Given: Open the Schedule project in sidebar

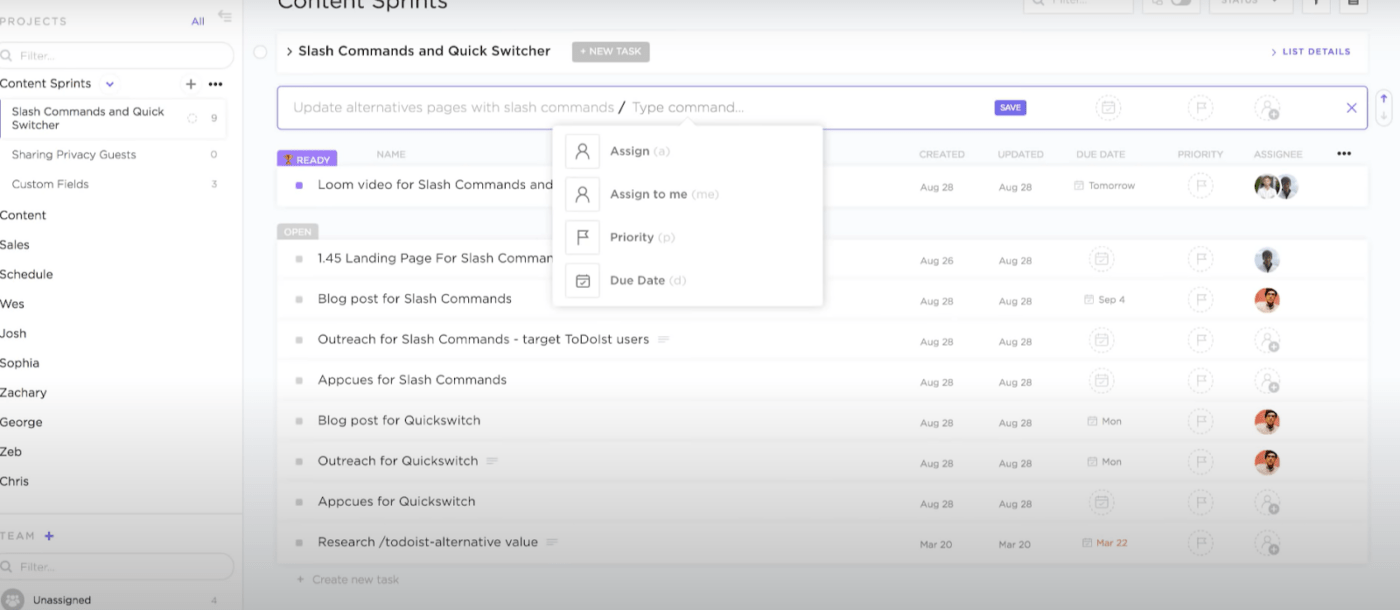Looking at the screenshot, I should click(27, 274).
